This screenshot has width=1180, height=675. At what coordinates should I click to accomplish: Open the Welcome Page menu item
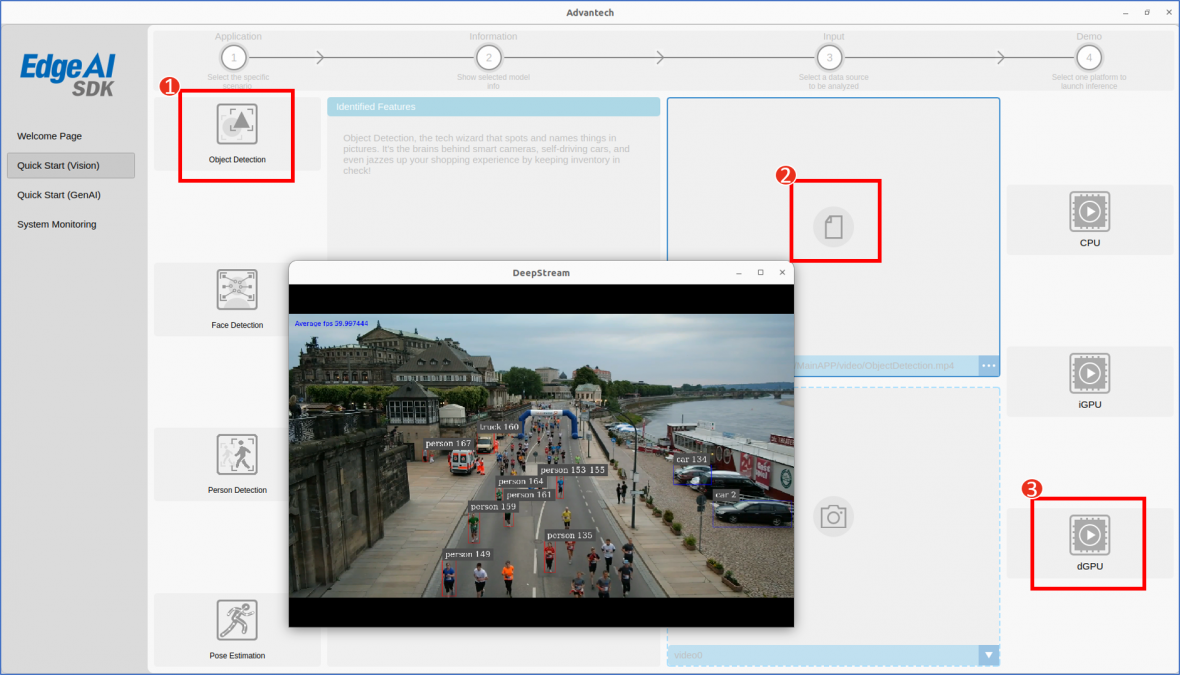tap(50, 136)
